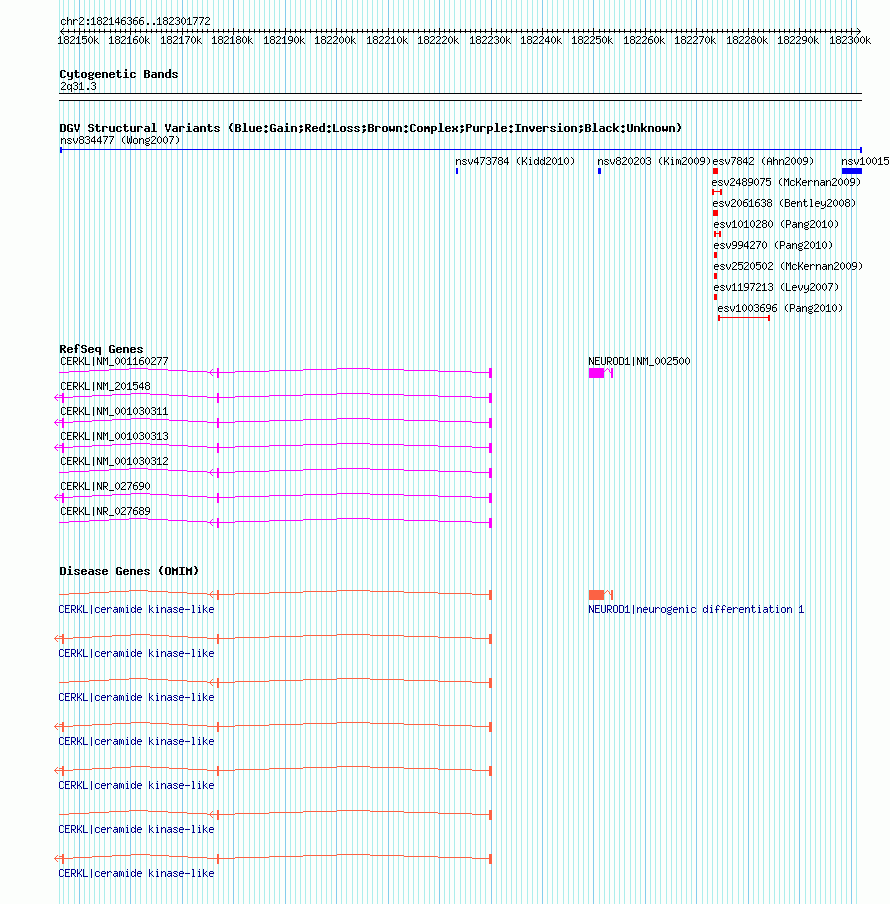Select the CERKL|NM_201548 transcript label
Screen dimensions: 890x904
105,386
